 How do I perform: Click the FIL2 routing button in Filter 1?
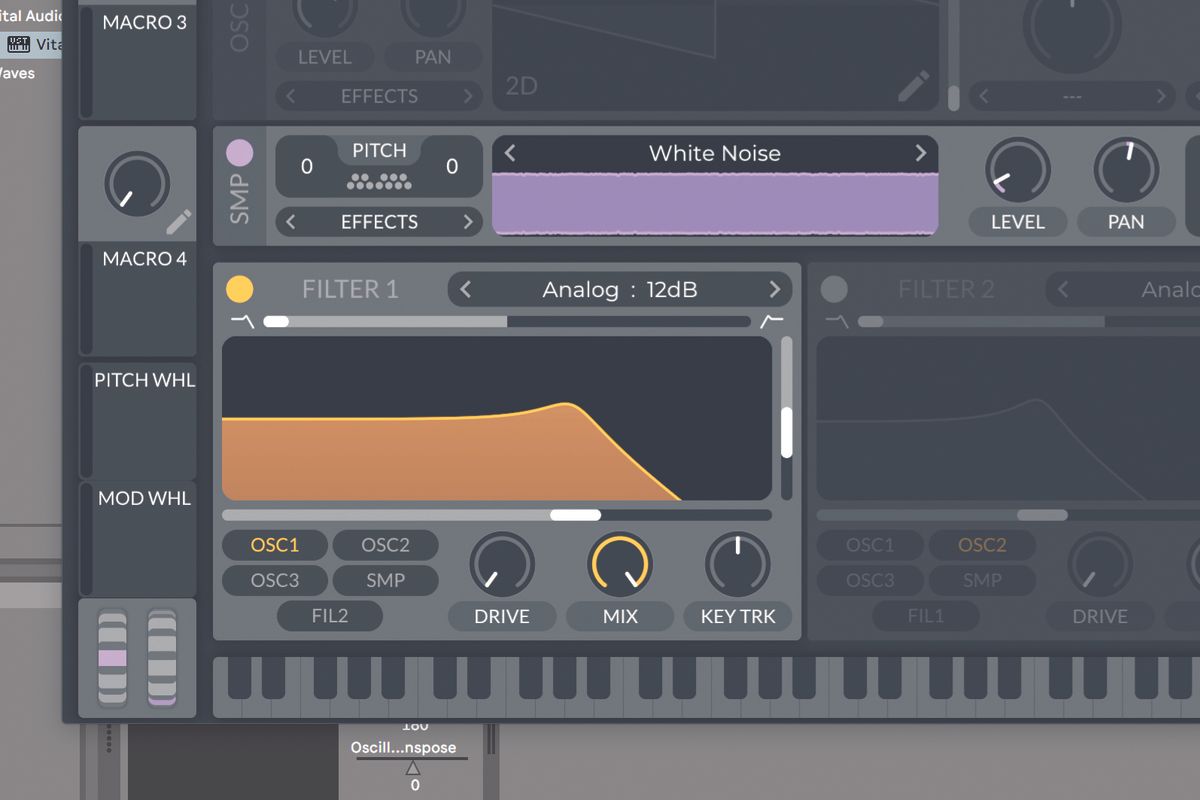point(329,616)
